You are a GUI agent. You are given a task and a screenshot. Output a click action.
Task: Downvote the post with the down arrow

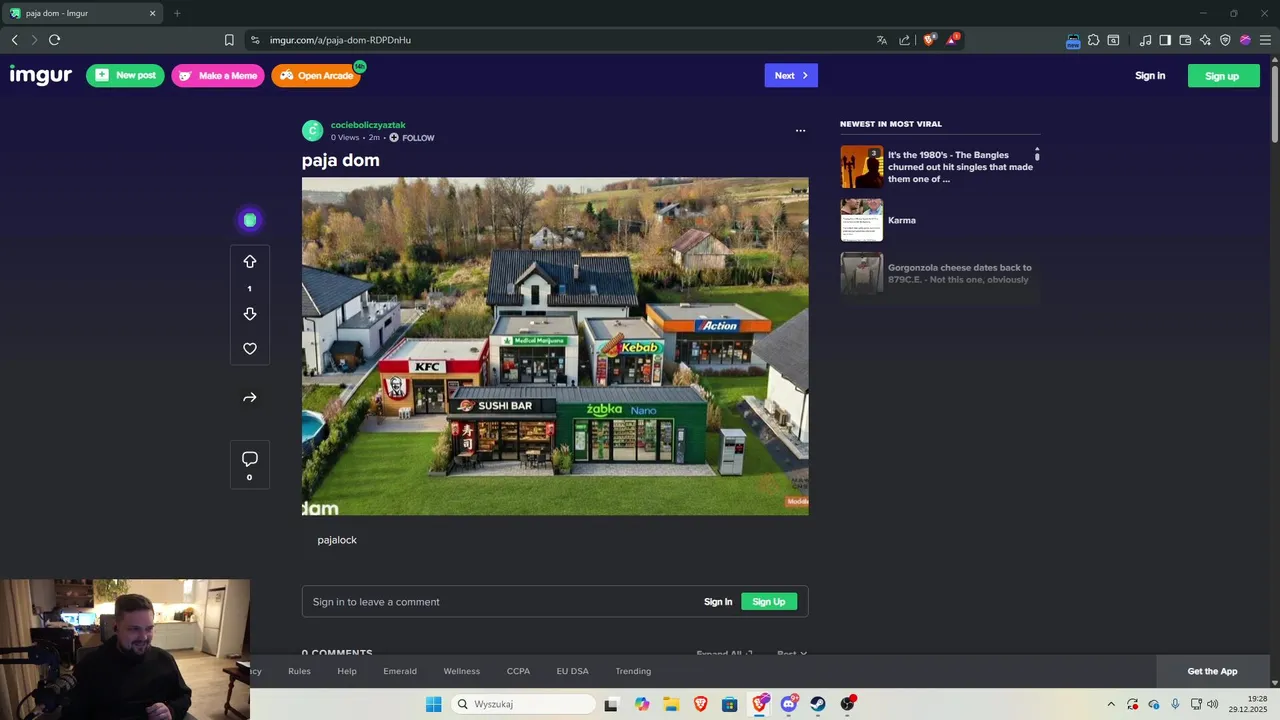point(250,314)
